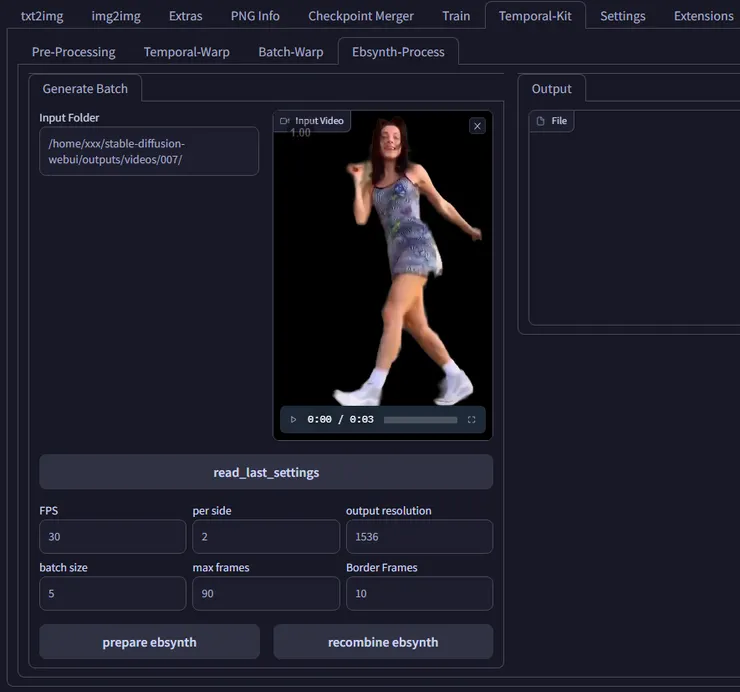
Task: Switch to the Extensions tab
Action: click(x=703, y=16)
